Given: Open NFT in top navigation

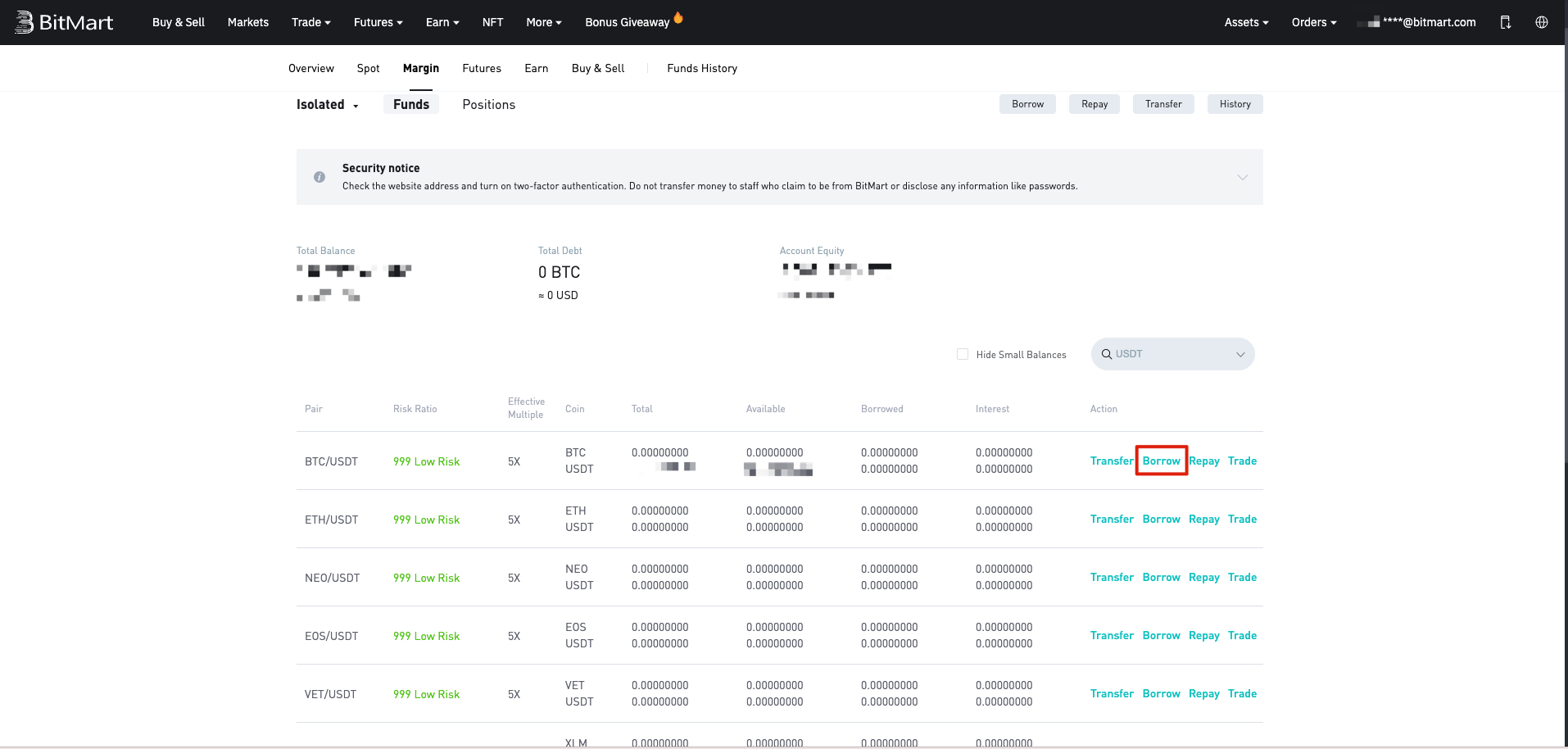Looking at the screenshot, I should coord(492,22).
